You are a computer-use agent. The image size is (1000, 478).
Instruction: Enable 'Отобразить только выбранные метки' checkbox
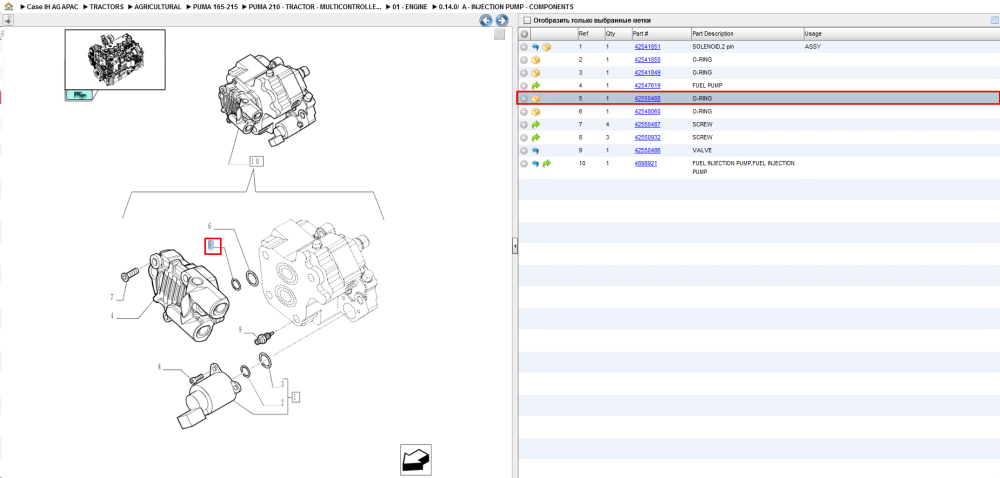pyautogui.click(x=527, y=20)
